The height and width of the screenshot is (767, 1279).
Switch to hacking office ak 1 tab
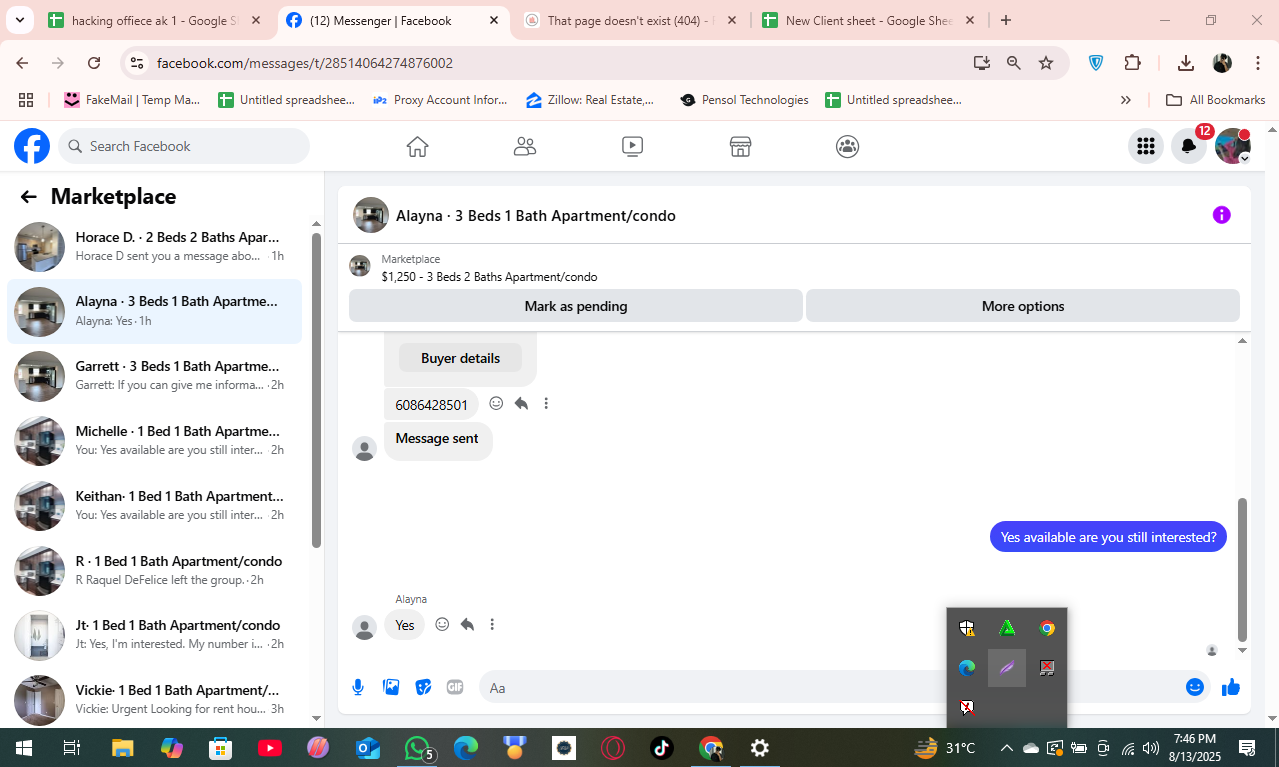click(x=154, y=20)
